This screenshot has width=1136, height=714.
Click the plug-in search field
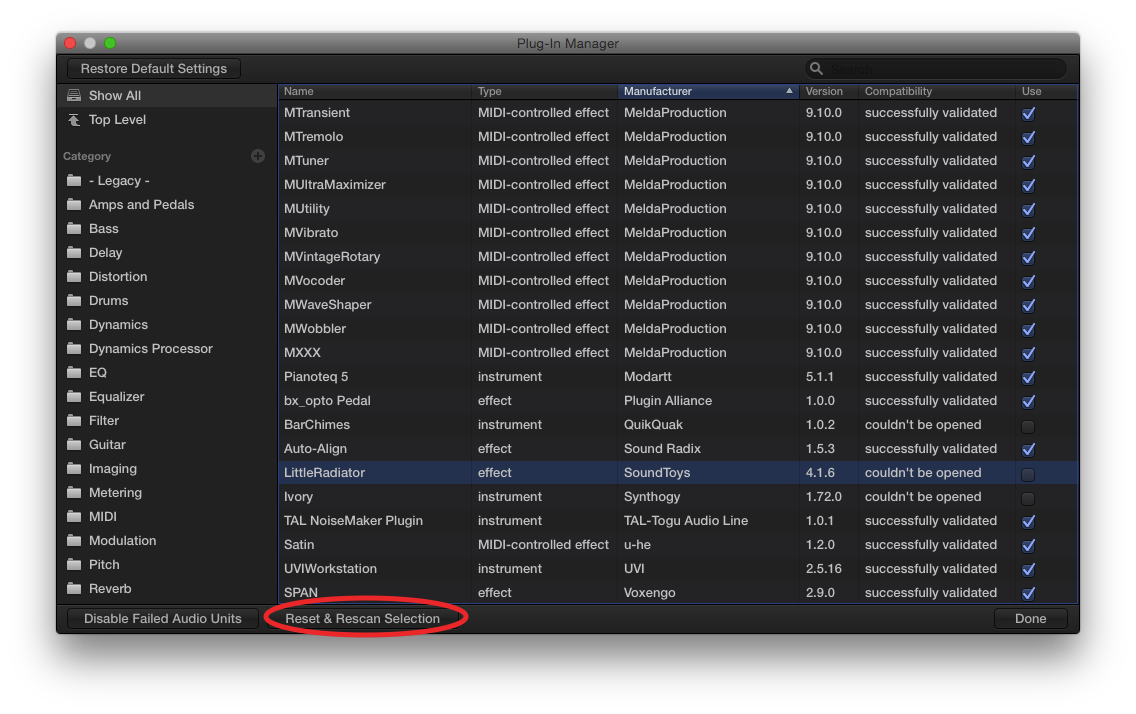[935, 69]
